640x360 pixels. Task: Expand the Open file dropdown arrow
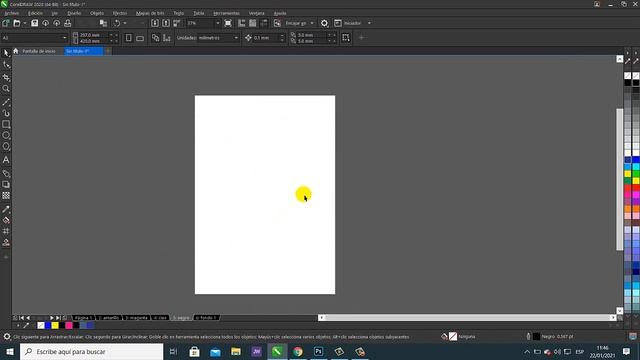[x=24, y=23]
